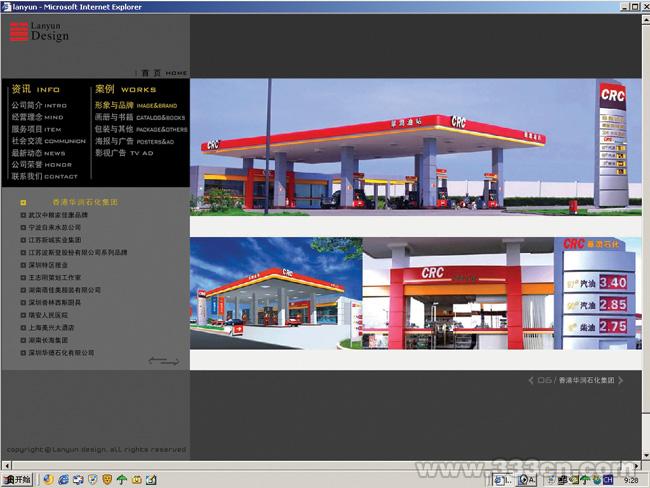Launch Internet Explorer from quick launch
The image size is (650, 488).
pos(62,480)
